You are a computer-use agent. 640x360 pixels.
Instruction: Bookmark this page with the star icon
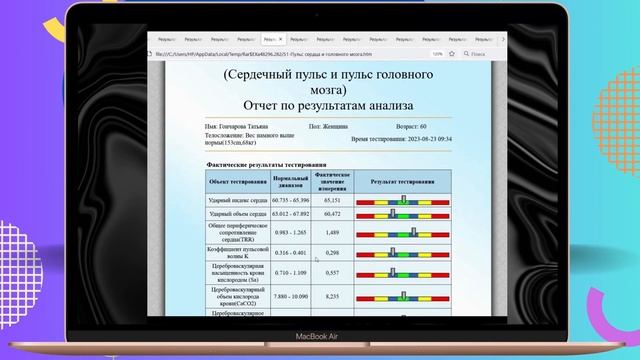(452, 54)
